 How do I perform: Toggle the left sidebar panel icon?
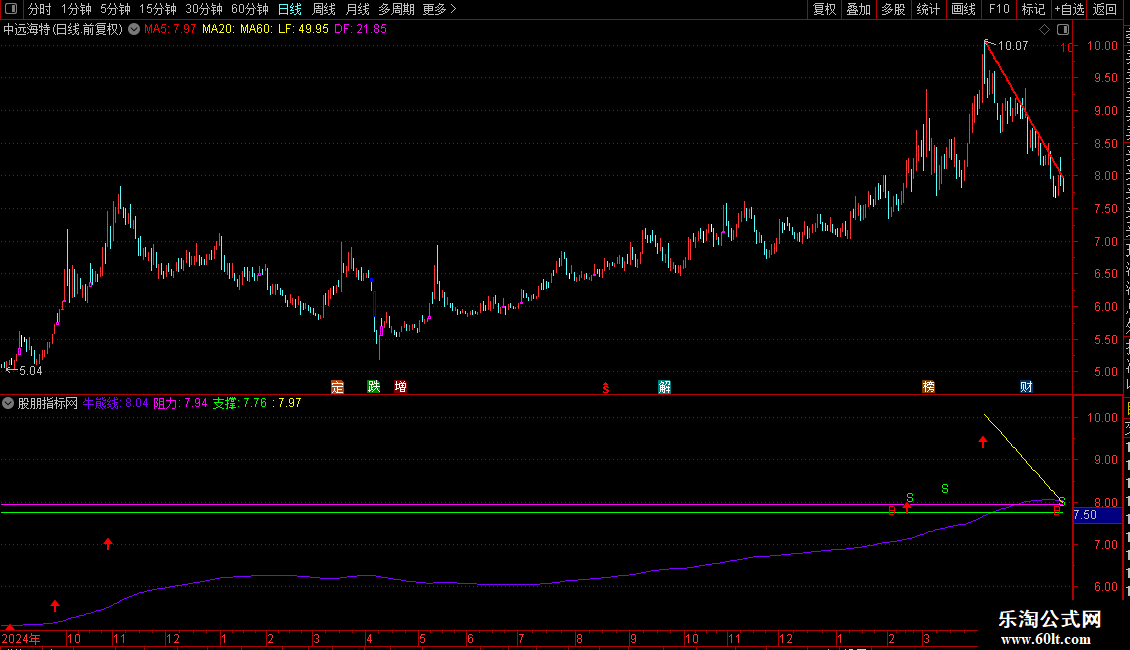(x=11, y=9)
